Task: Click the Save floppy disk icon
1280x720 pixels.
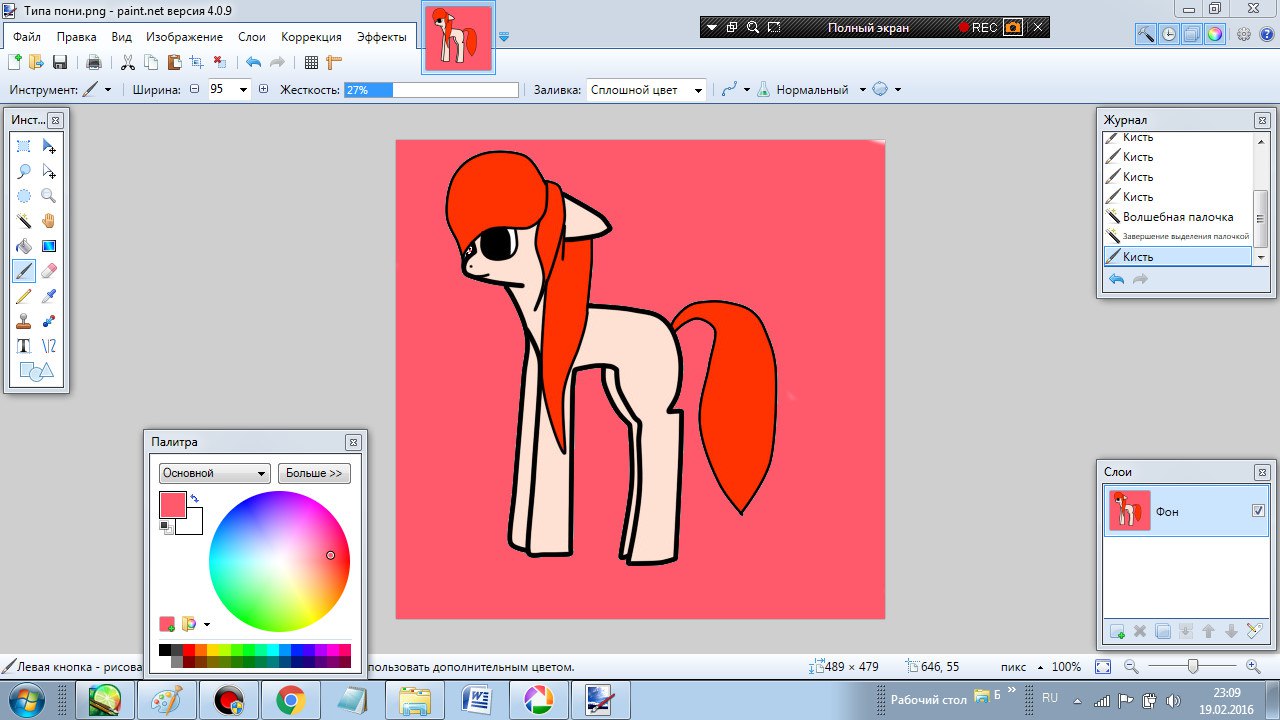Action: [60, 62]
